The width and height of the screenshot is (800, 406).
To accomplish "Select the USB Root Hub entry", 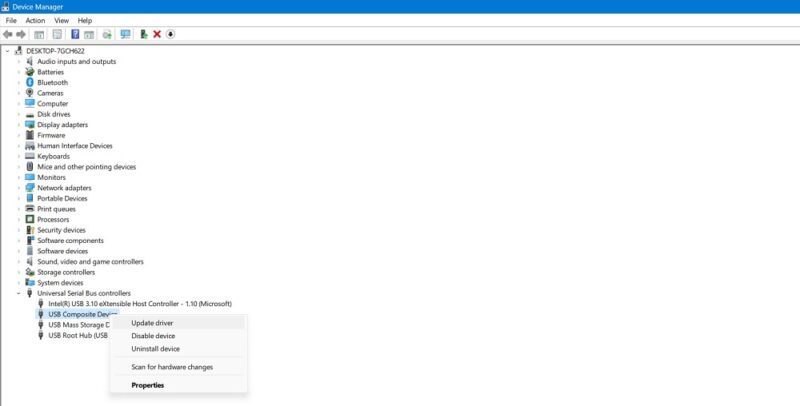I will pos(78,335).
